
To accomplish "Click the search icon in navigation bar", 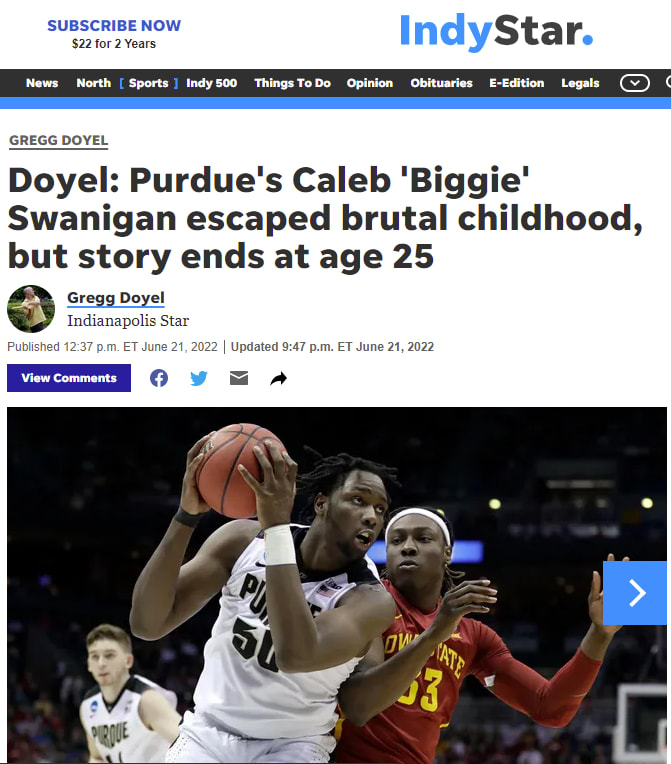I will 669,82.
